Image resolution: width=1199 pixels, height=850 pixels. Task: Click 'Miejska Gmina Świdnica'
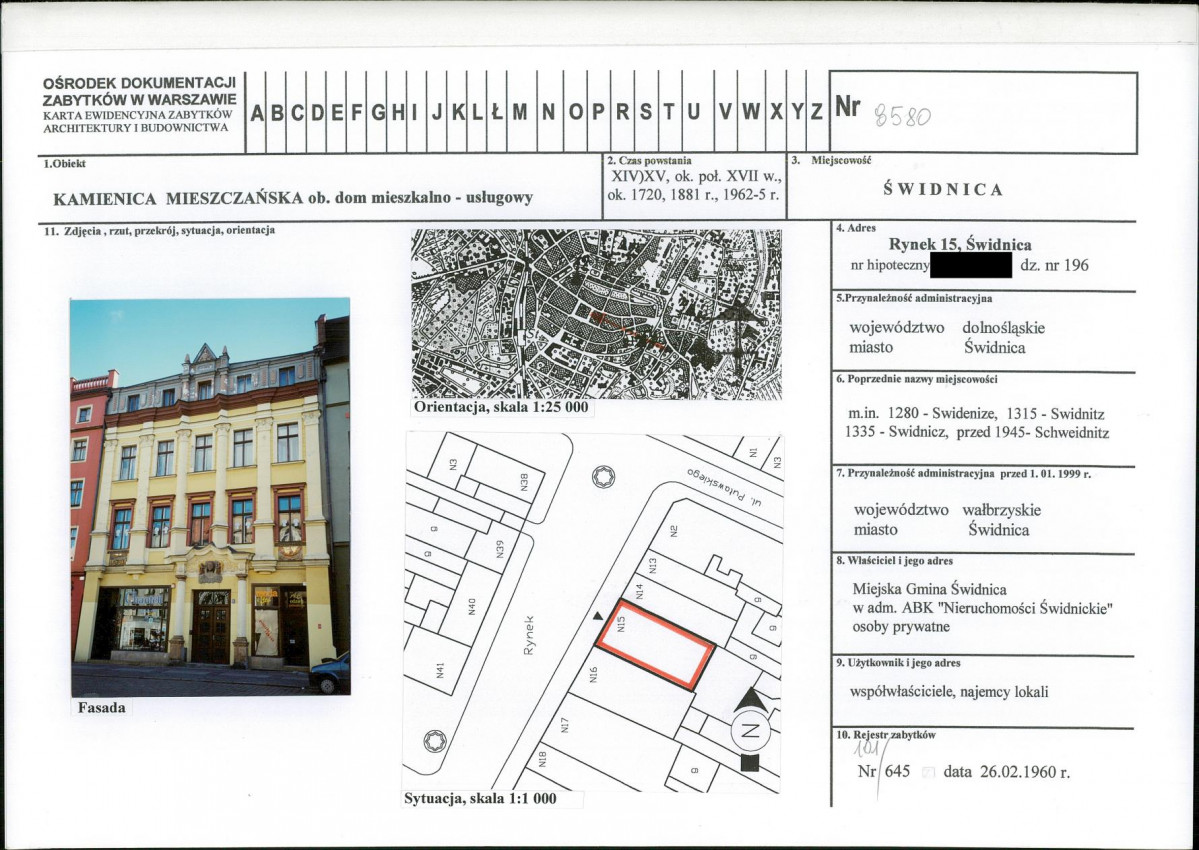coord(929,589)
